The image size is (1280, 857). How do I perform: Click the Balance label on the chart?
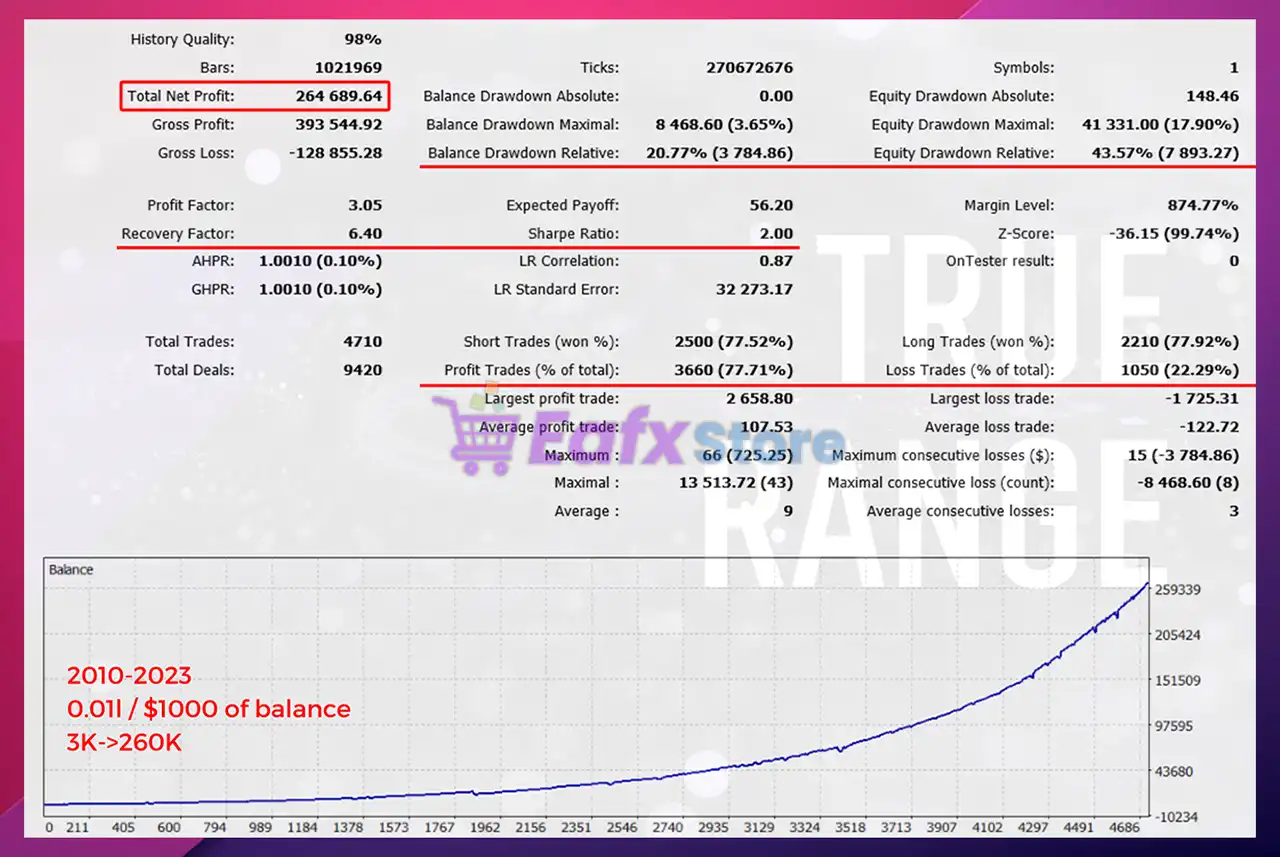coord(69,569)
